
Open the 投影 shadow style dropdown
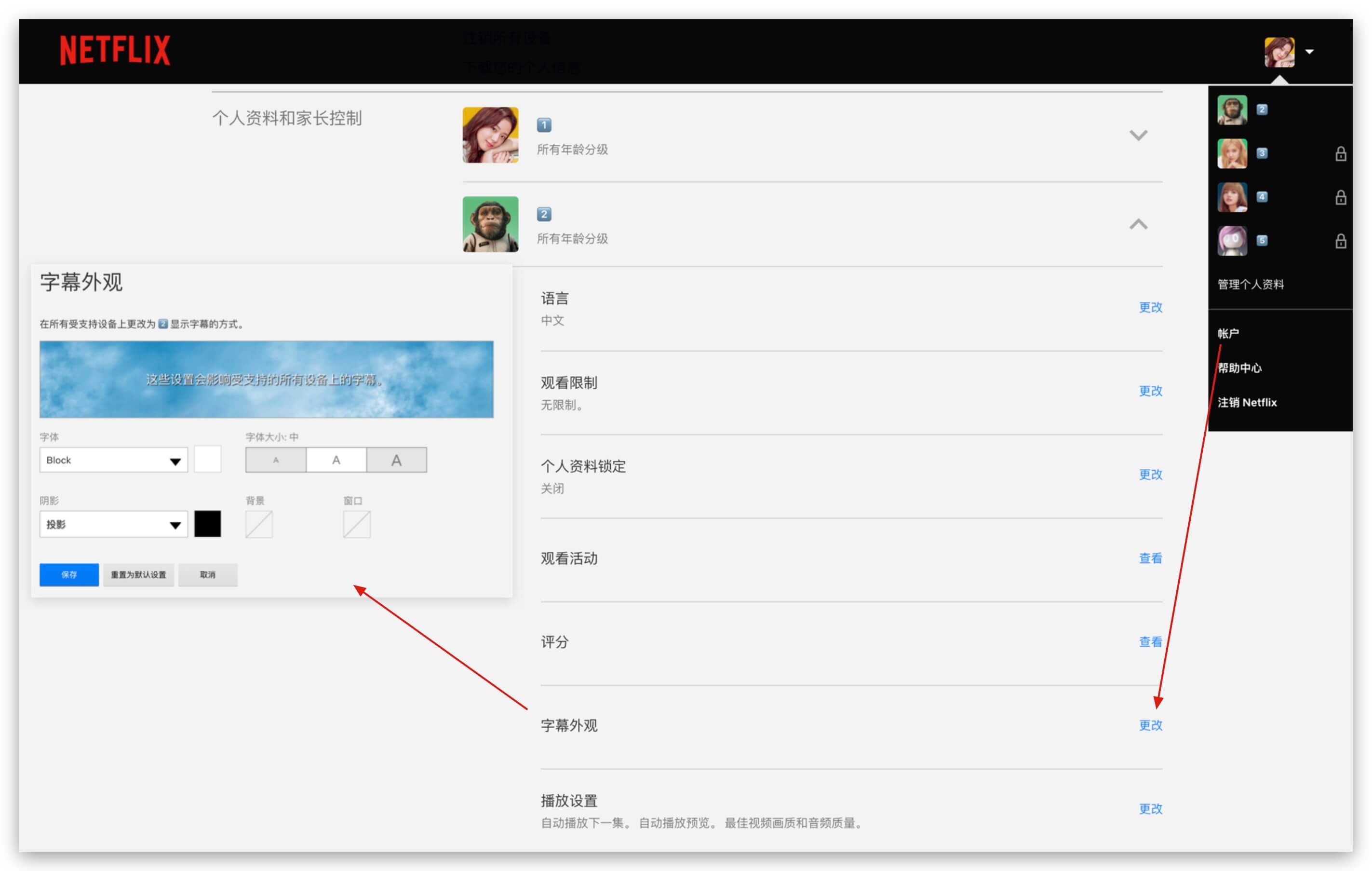click(113, 524)
